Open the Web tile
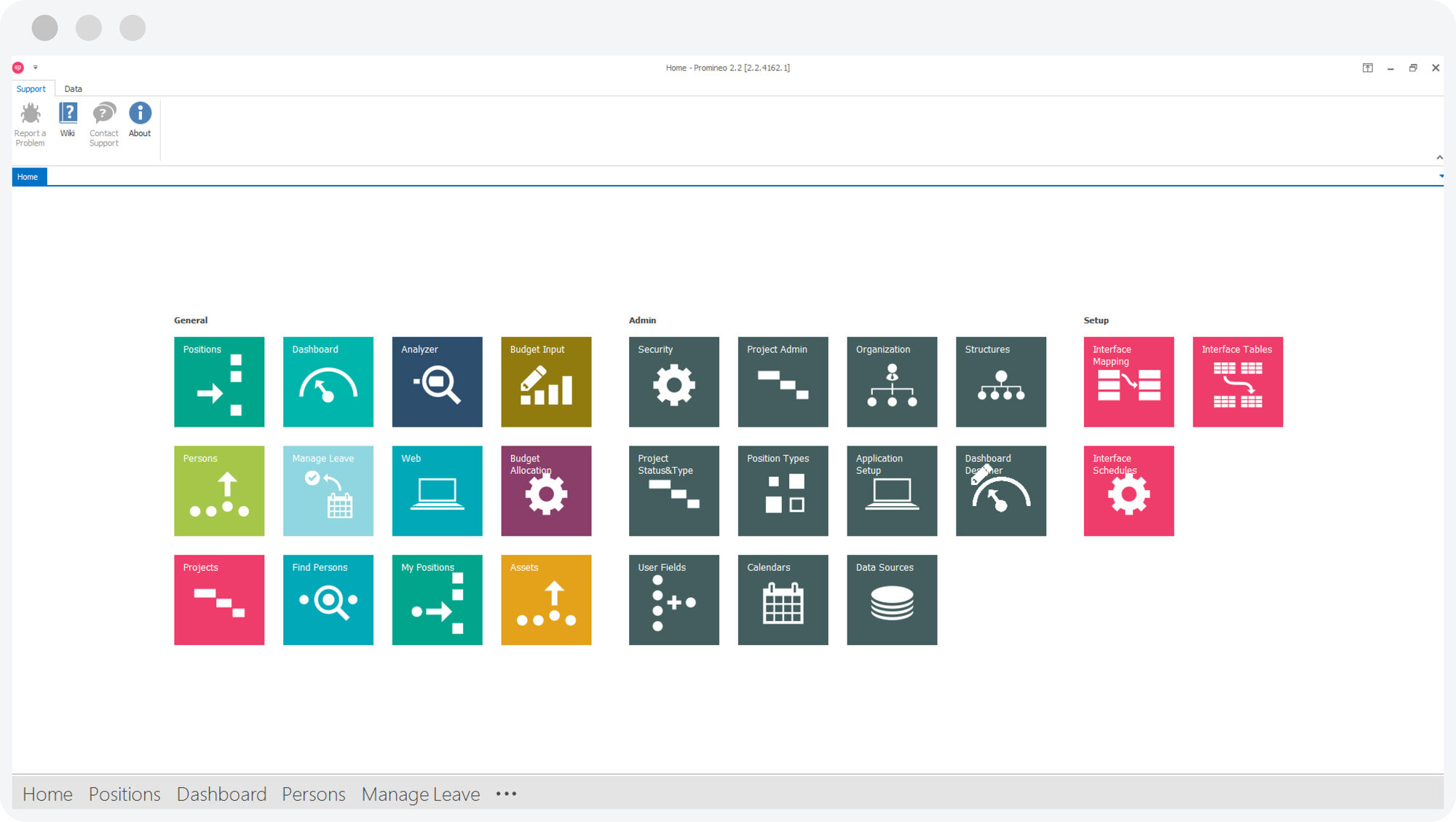The image size is (1456, 822). pos(438,491)
